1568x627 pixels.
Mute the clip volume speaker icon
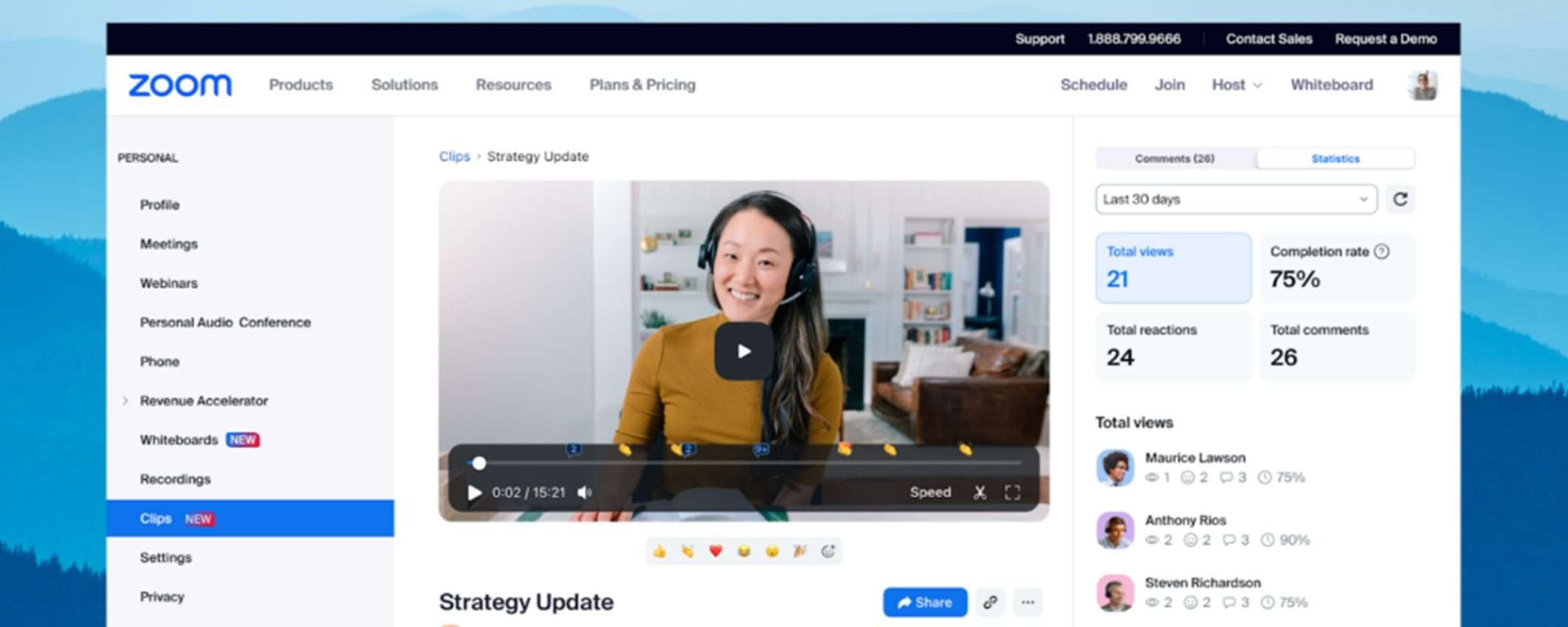[x=584, y=492]
